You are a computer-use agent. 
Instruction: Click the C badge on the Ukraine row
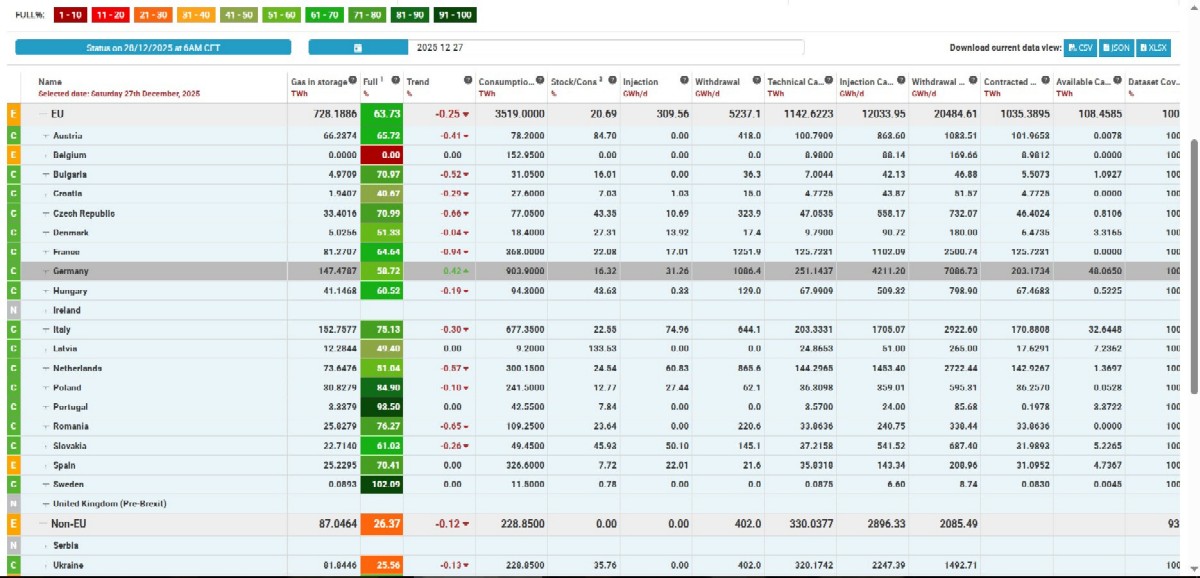[13, 566]
